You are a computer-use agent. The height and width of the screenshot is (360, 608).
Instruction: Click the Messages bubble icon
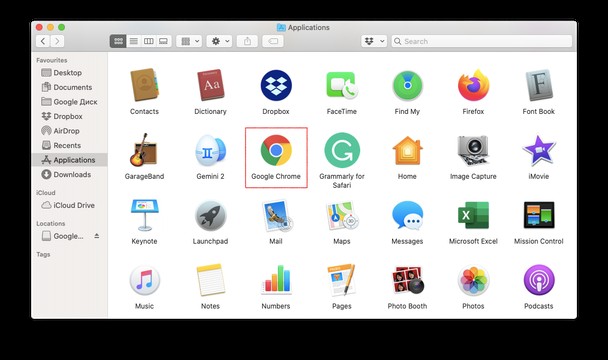coord(407,215)
